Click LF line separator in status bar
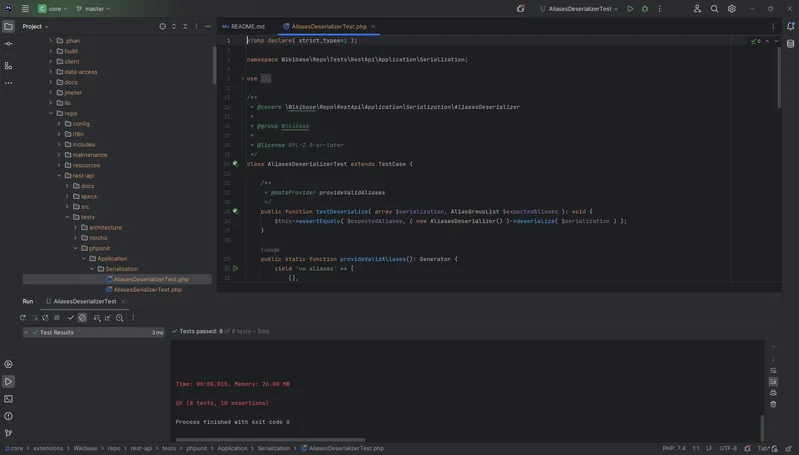This screenshot has width=799, height=455. [x=709, y=449]
